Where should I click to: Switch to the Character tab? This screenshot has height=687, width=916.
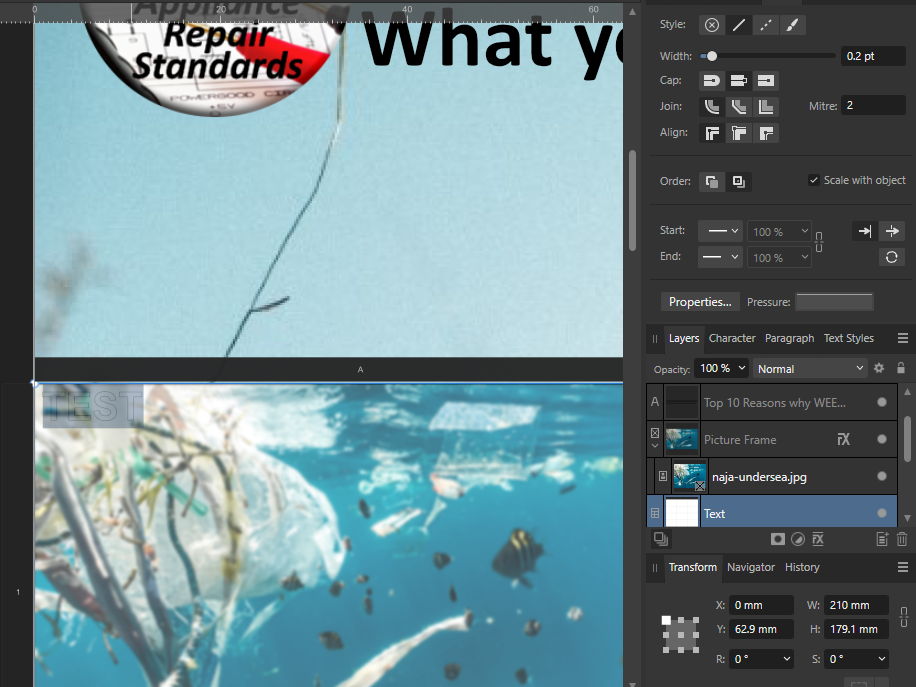pos(732,338)
